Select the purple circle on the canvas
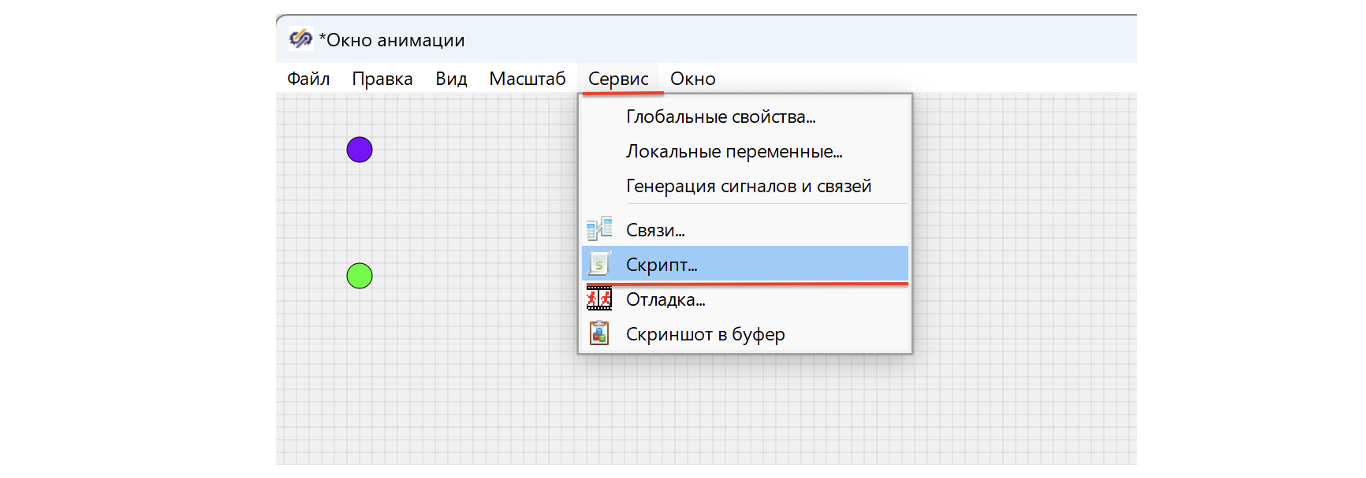 pos(359,150)
